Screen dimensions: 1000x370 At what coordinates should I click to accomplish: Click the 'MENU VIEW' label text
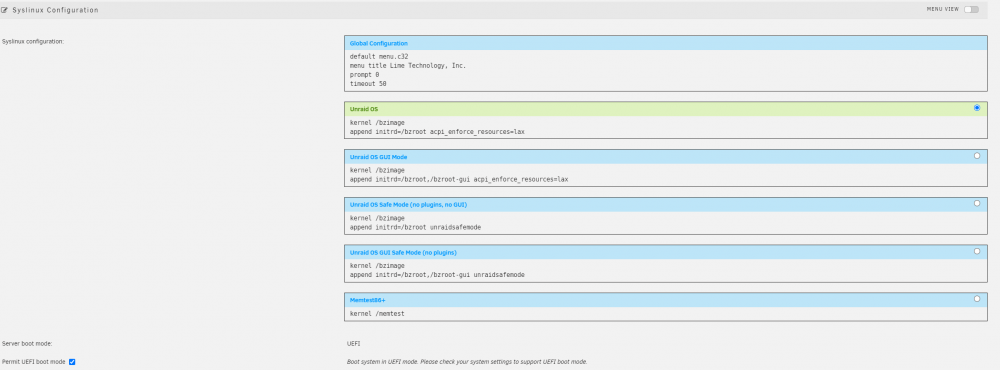point(943,10)
